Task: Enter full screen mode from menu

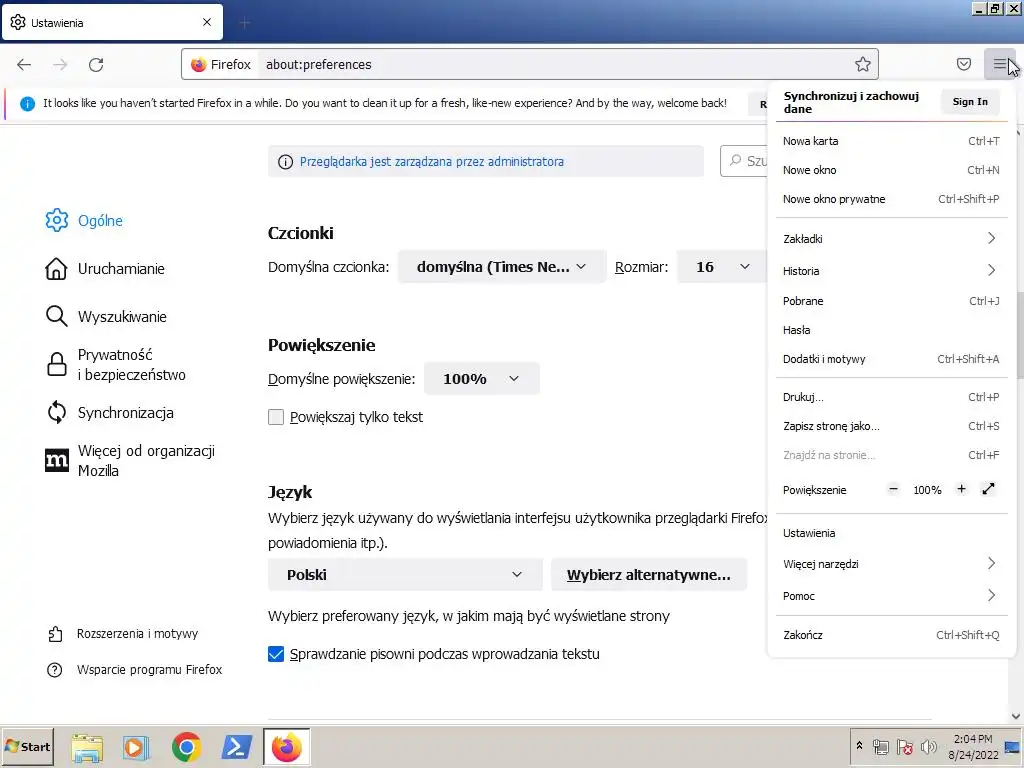Action: point(989,489)
